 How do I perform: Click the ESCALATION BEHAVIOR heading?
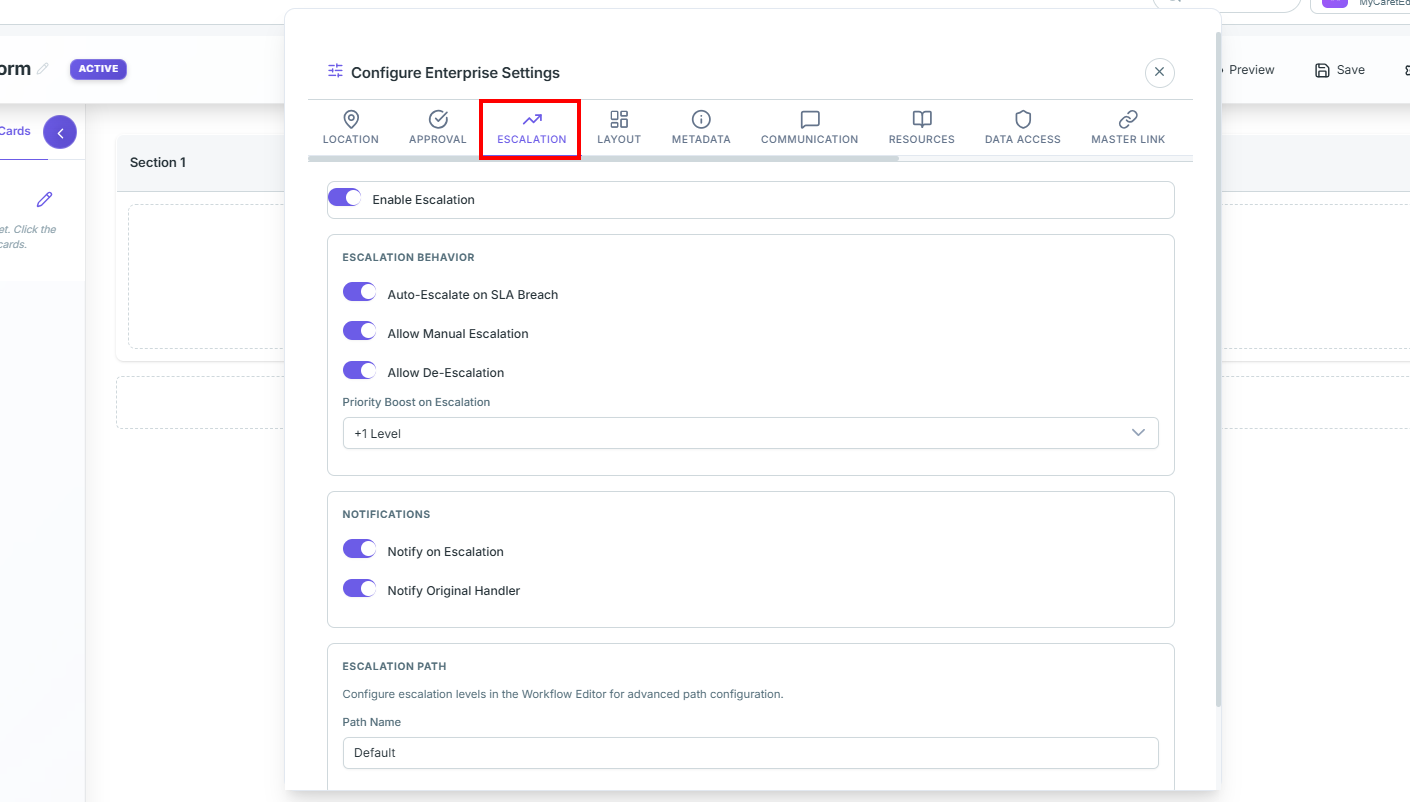pyautogui.click(x=408, y=257)
